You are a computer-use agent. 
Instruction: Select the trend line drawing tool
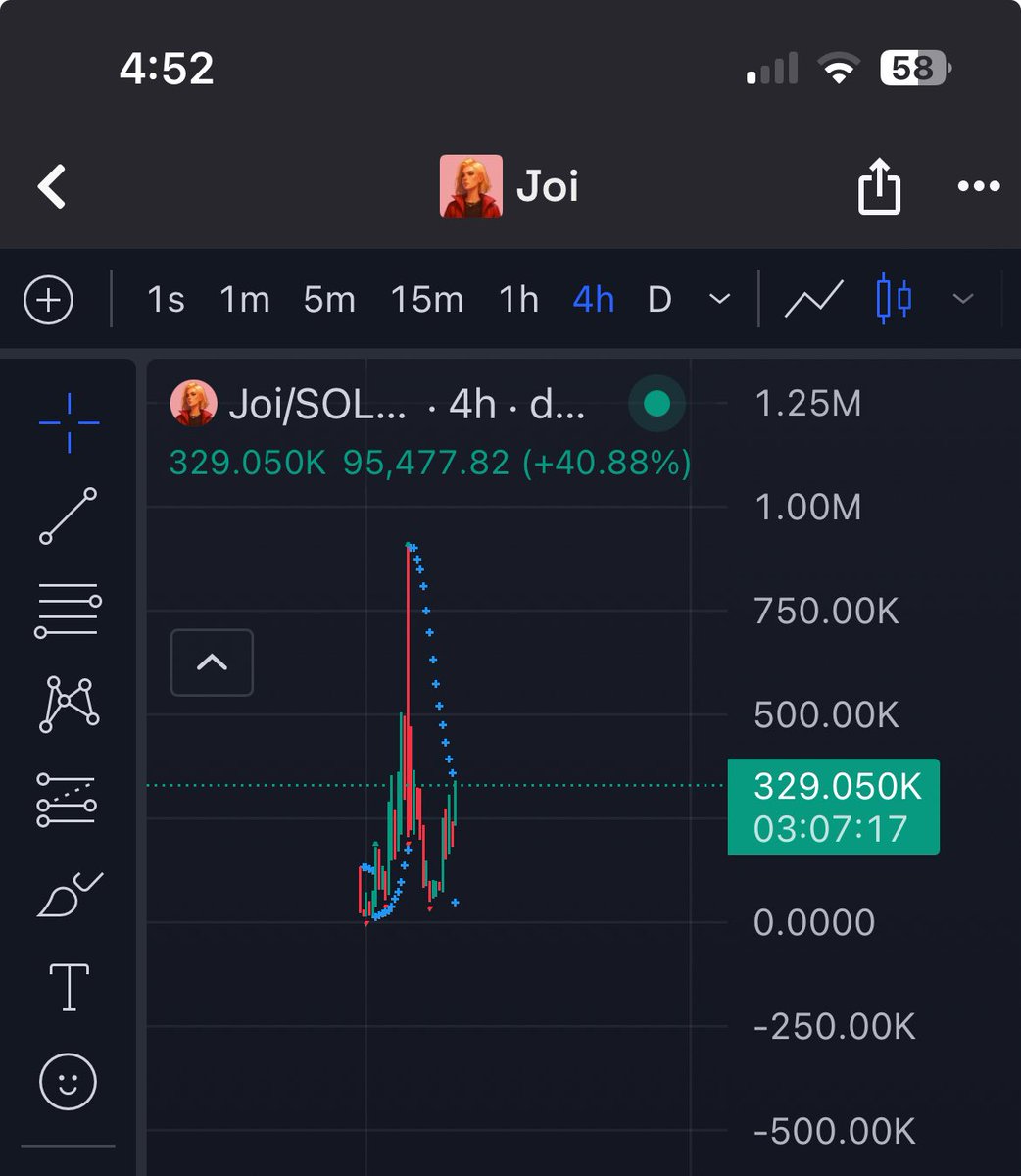pyautogui.click(x=69, y=515)
